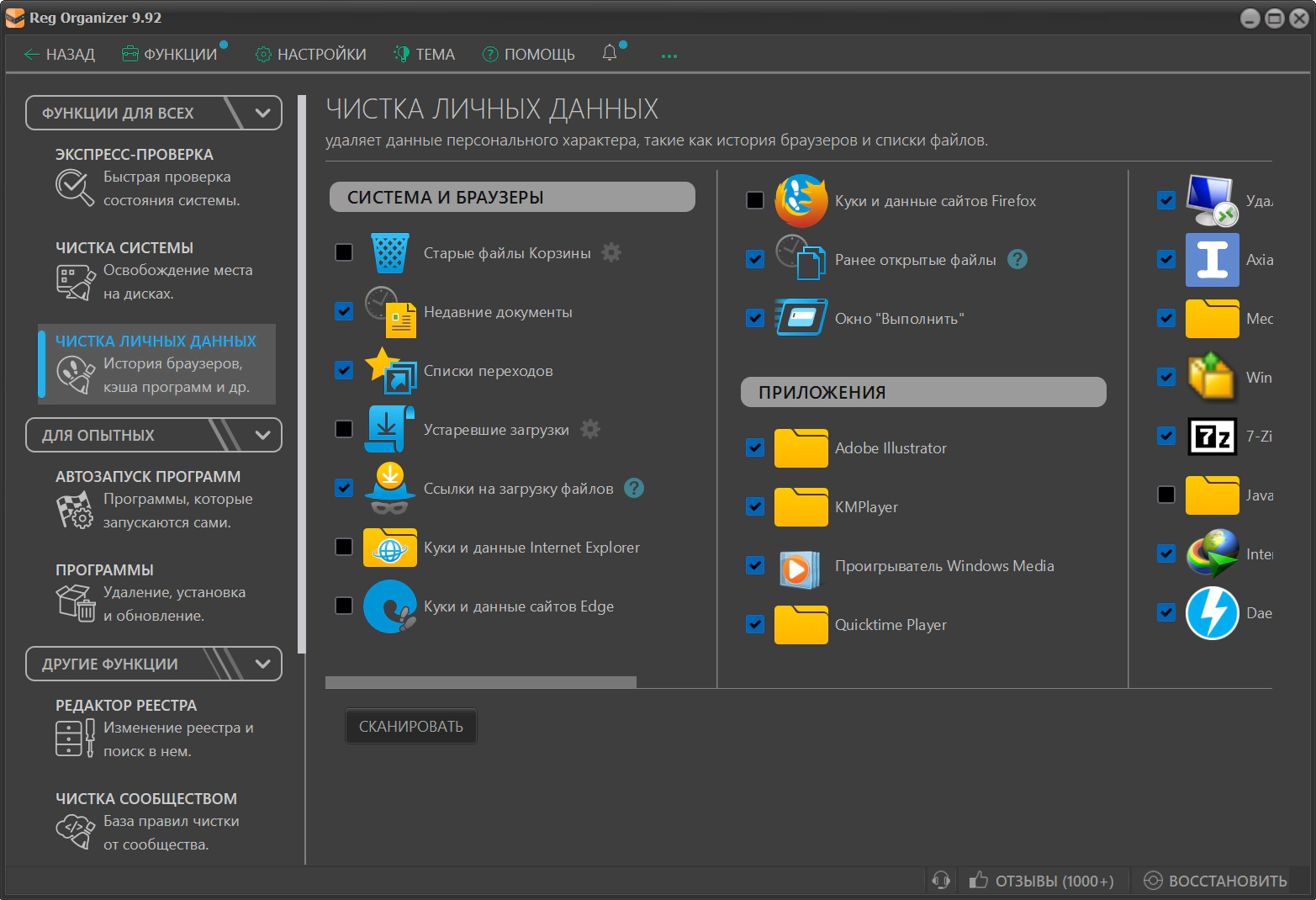Screen dimensions: 1316x900
Task: Collapse the ФУНКЦИИ ДЛЯ ВСЕХ section
Action: tap(262, 113)
